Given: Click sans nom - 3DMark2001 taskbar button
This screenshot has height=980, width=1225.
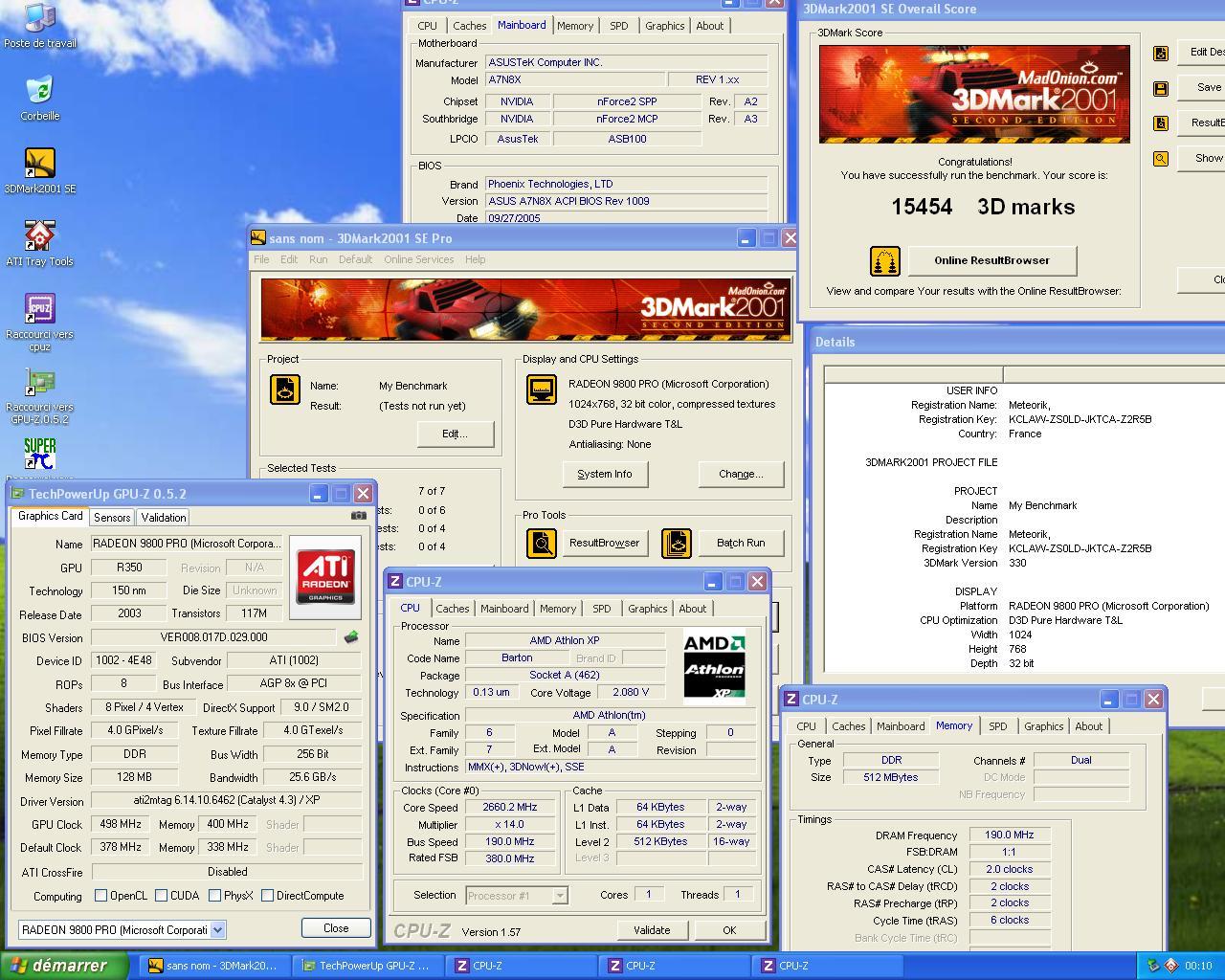Looking at the screenshot, I should pyautogui.click(x=215, y=966).
